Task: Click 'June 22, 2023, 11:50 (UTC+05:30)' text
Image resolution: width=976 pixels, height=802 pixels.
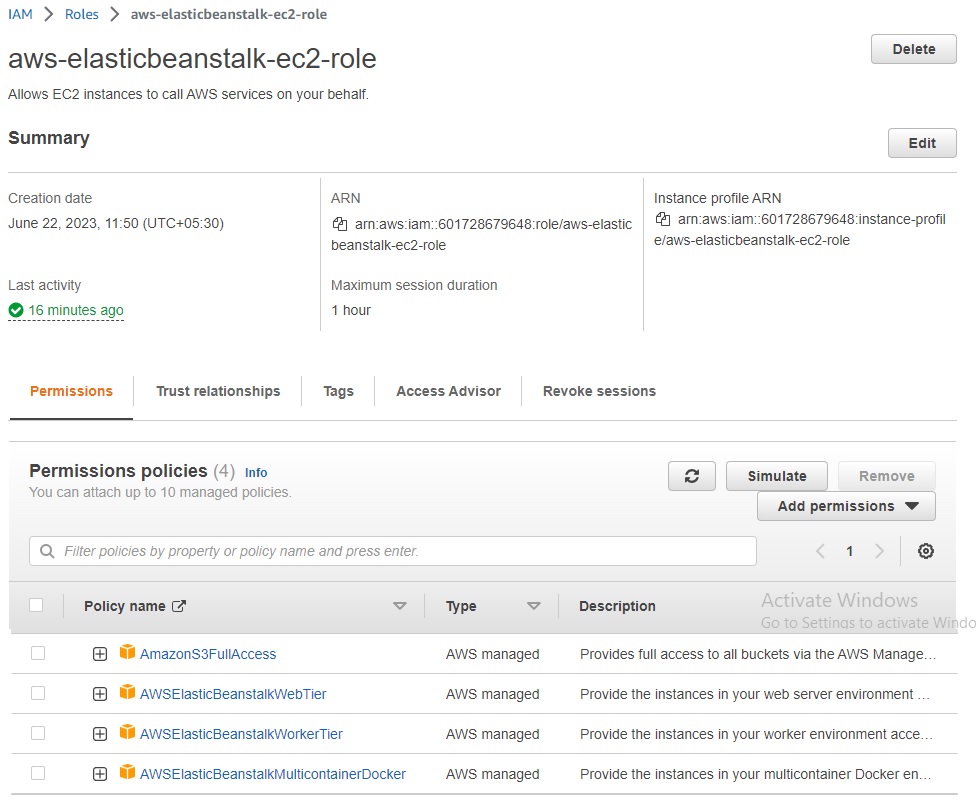Action: pos(116,223)
